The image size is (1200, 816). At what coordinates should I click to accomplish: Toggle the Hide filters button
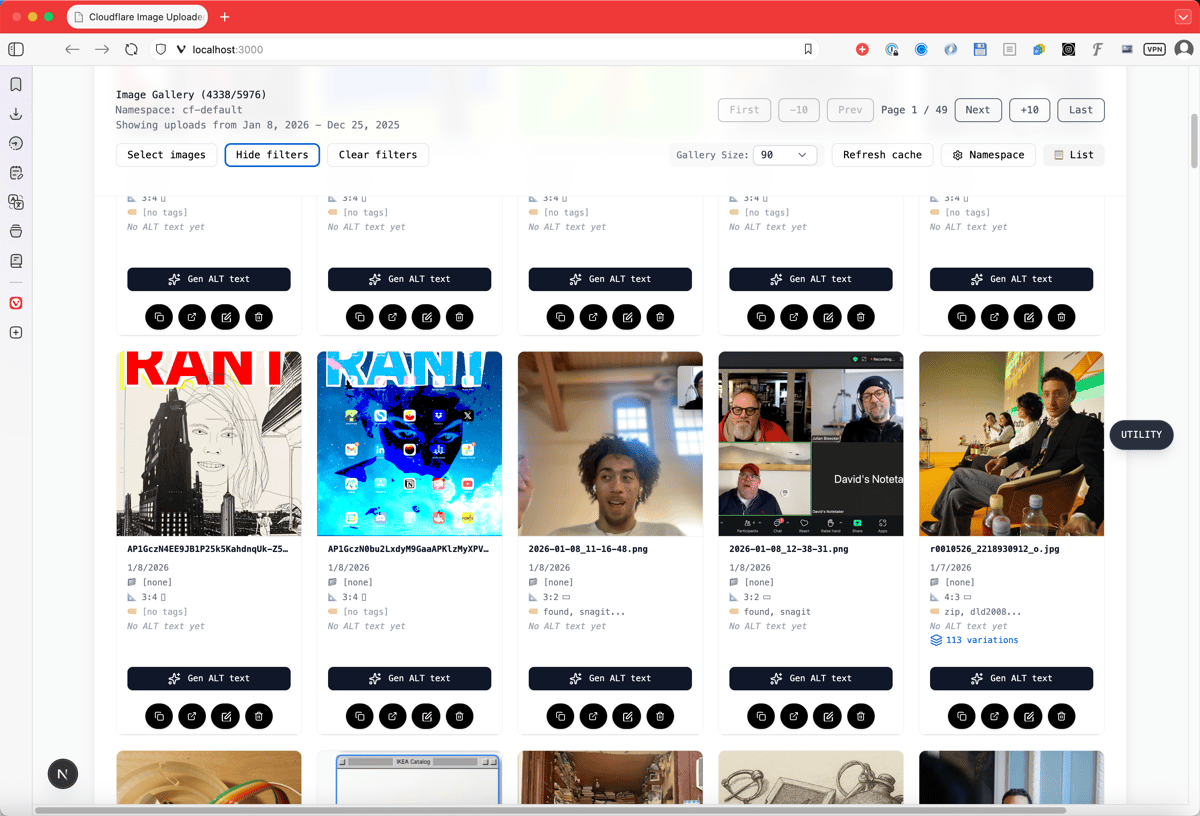(272, 155)
